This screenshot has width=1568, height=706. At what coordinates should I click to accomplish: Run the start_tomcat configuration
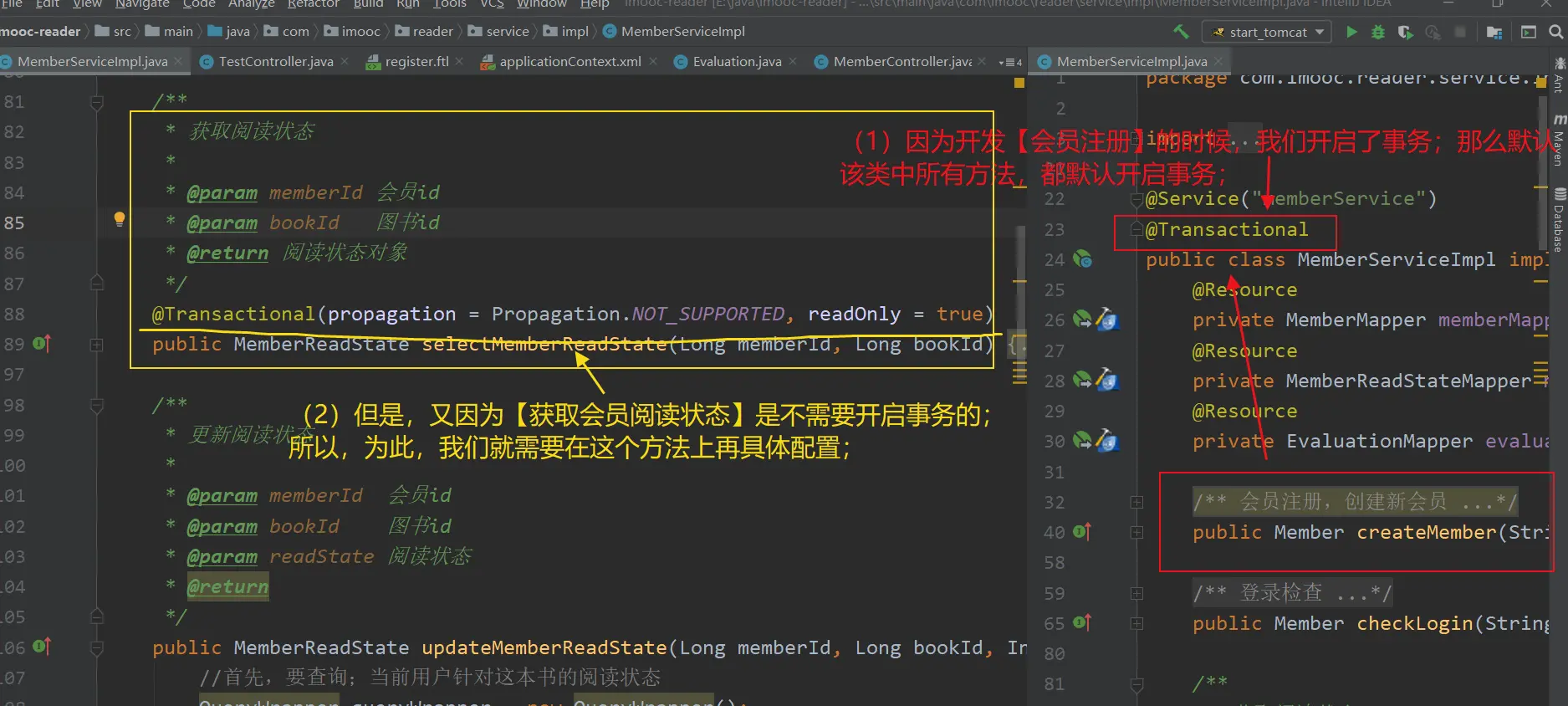pos(1351,32)
